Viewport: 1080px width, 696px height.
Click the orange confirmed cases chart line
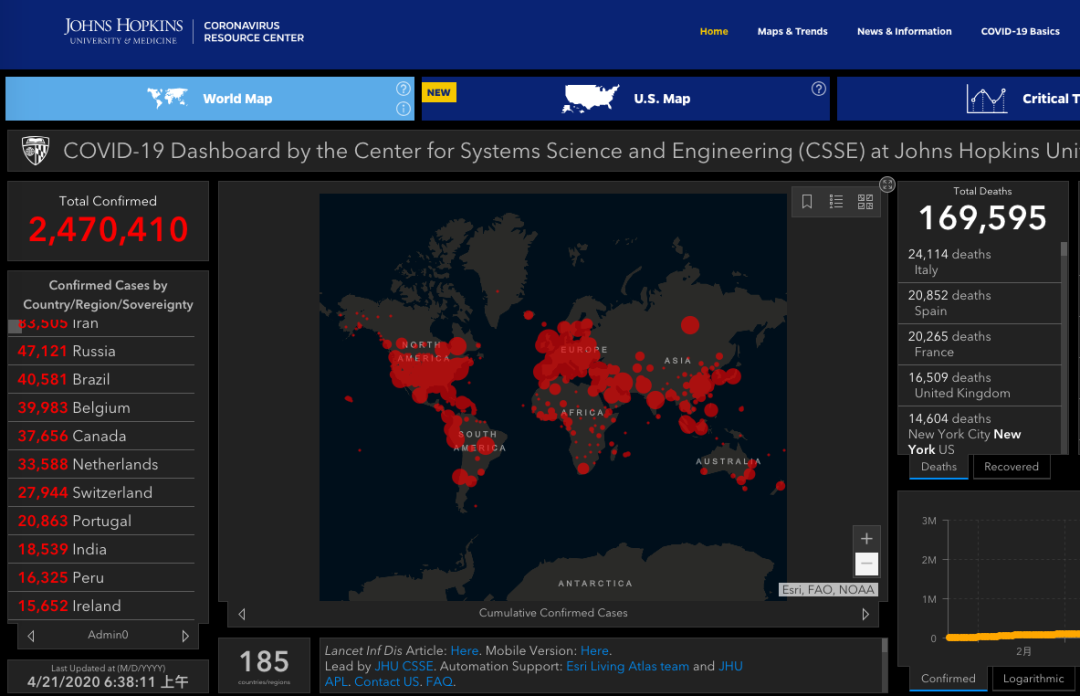(x=1012, y=635)
